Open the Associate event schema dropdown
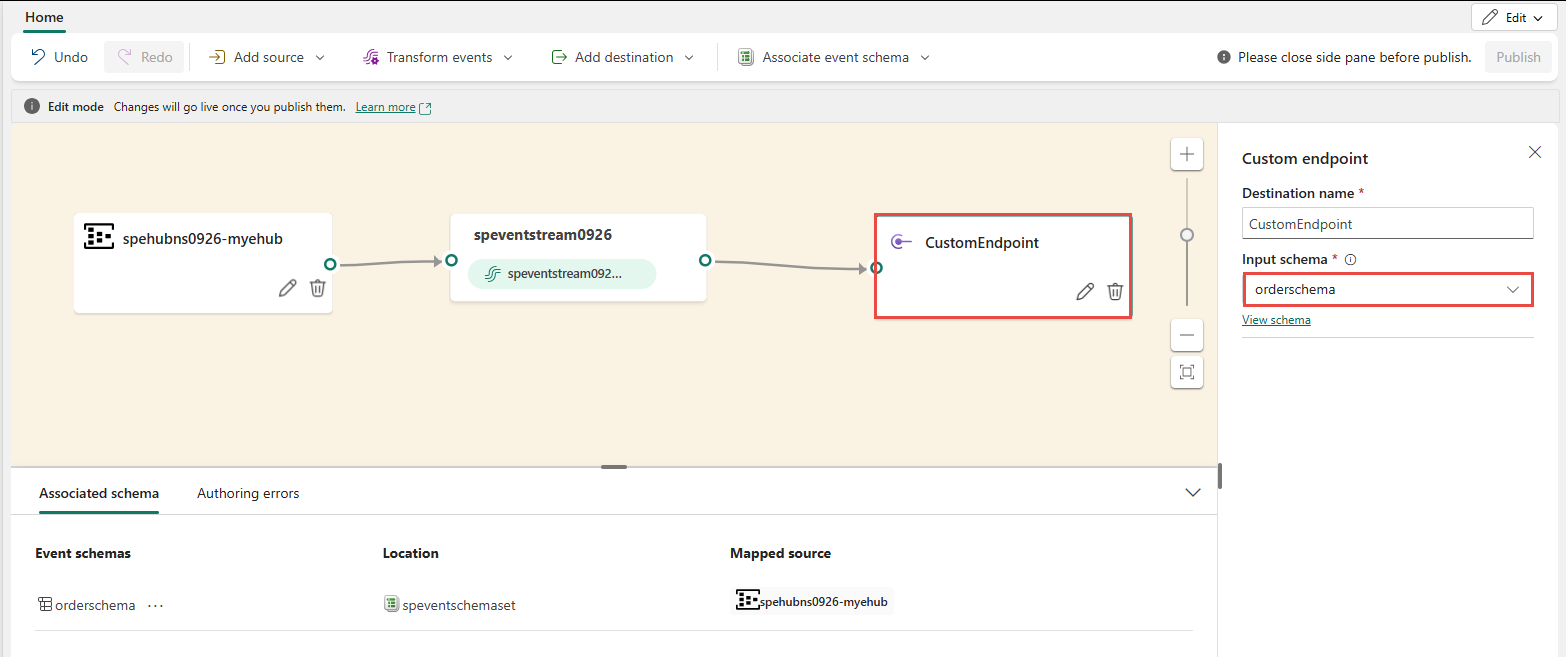The width and height of the screenshot is (1566, 657). (834, 57)
